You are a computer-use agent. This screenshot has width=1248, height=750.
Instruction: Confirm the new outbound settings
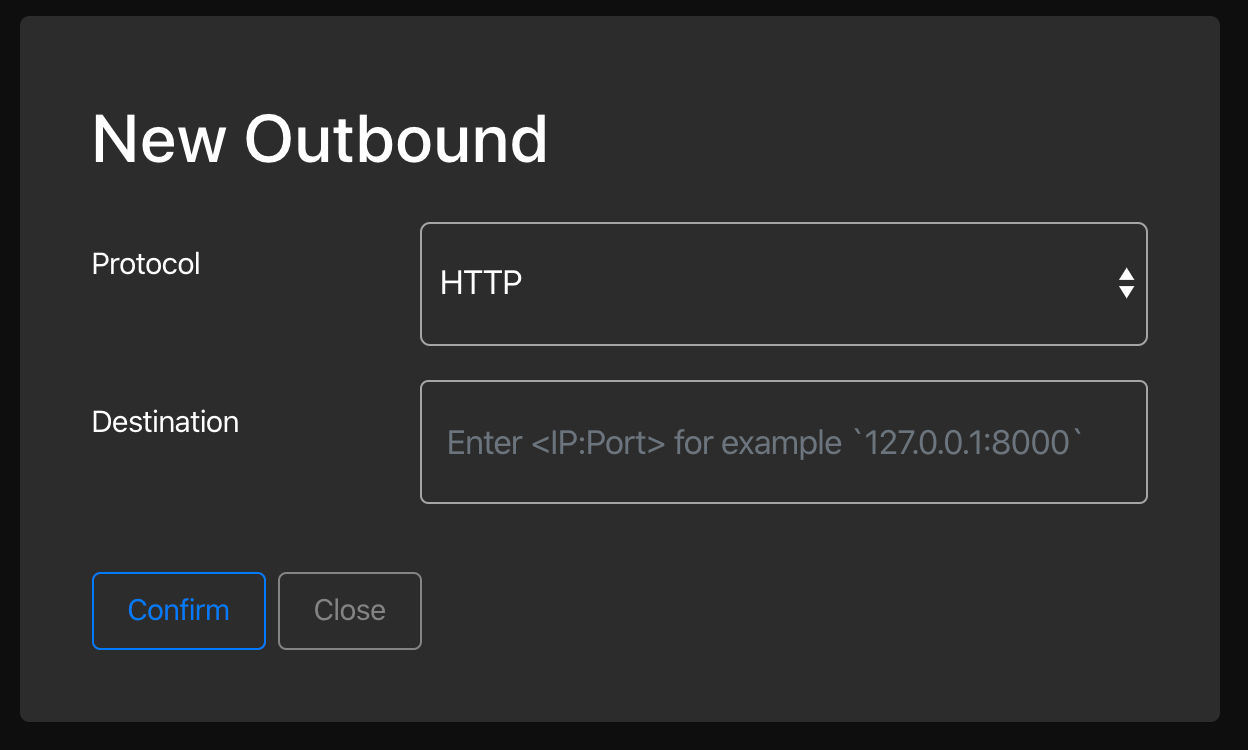179,611
